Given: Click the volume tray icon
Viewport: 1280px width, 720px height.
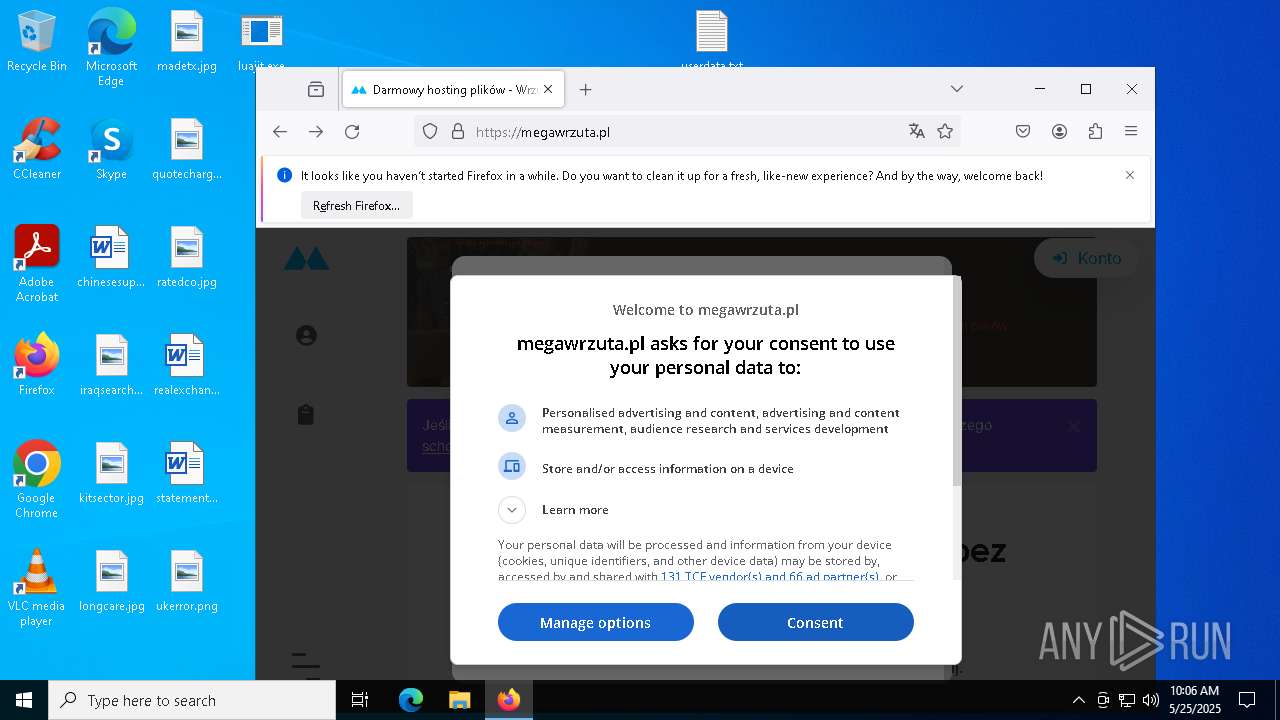Looking at the screenshot, I should 1151,700.
